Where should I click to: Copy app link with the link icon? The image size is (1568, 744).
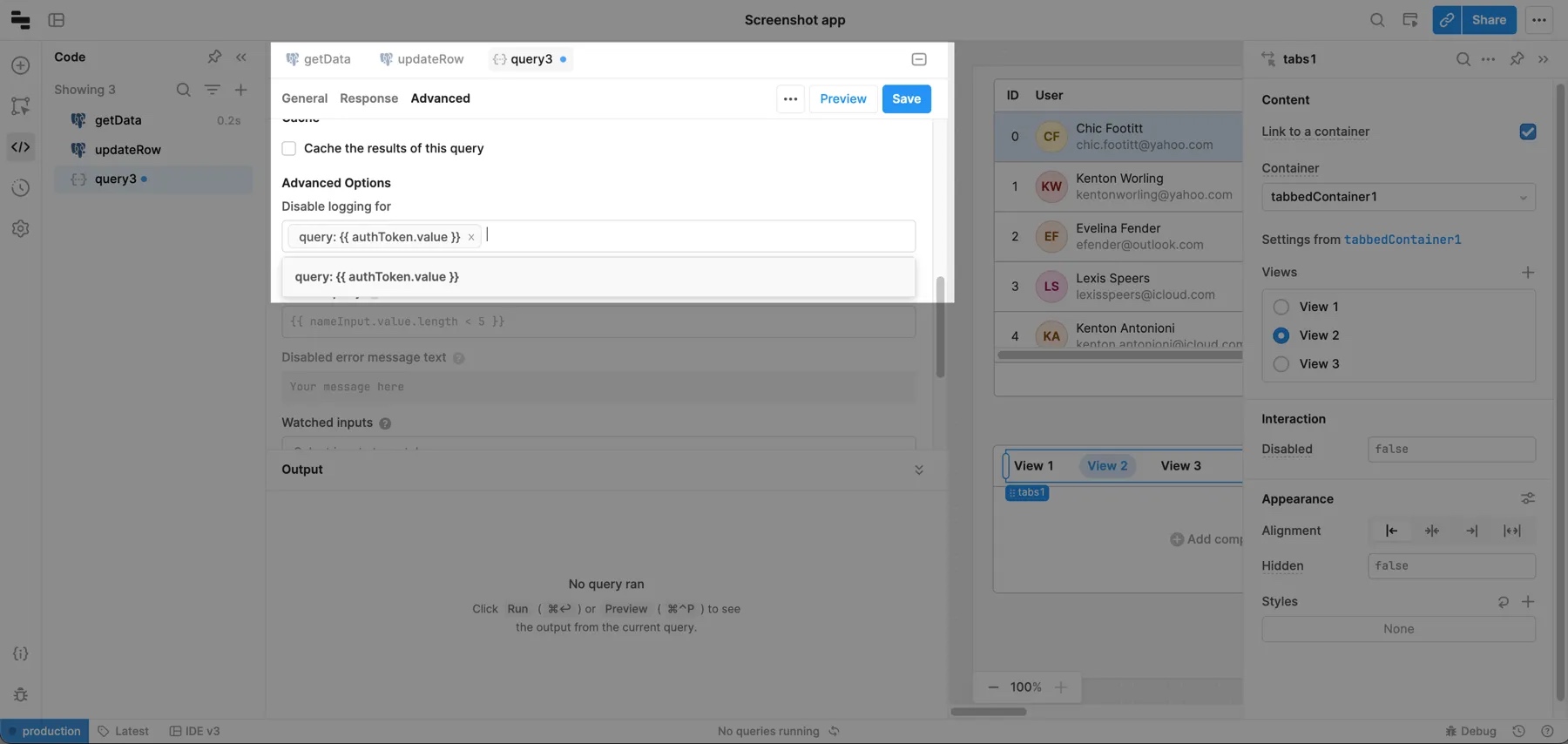pyautogui.click(x=1447, y=20)
